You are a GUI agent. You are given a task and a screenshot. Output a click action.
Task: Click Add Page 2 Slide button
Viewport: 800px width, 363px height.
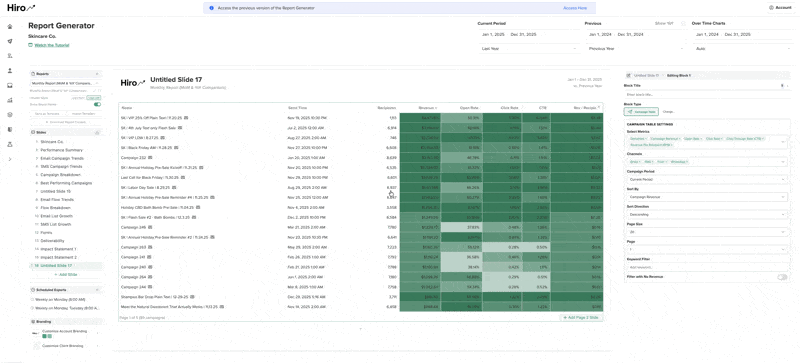(582, 318)
